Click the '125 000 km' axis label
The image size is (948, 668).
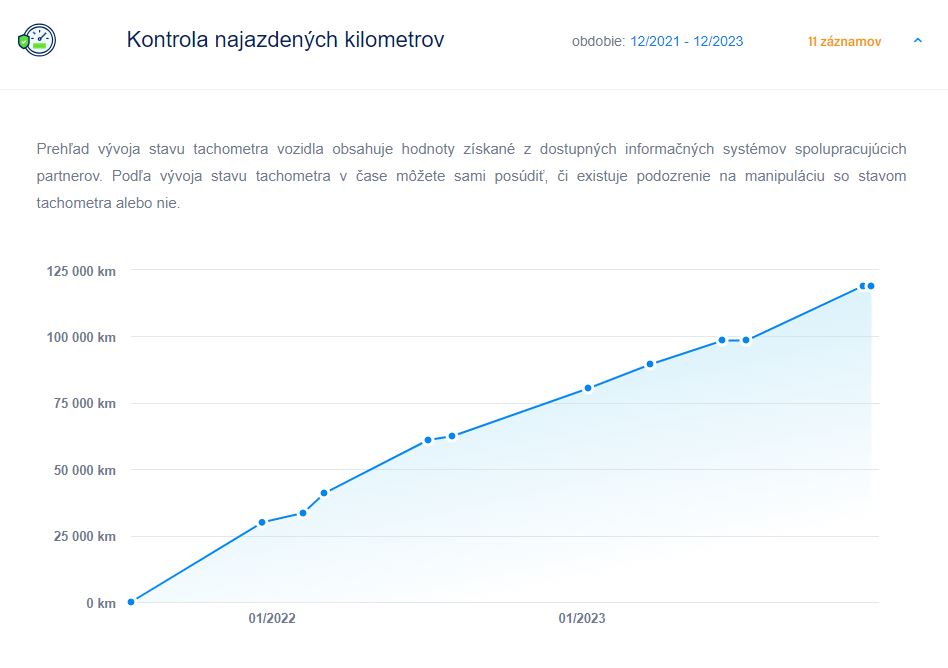pos(81,271)
